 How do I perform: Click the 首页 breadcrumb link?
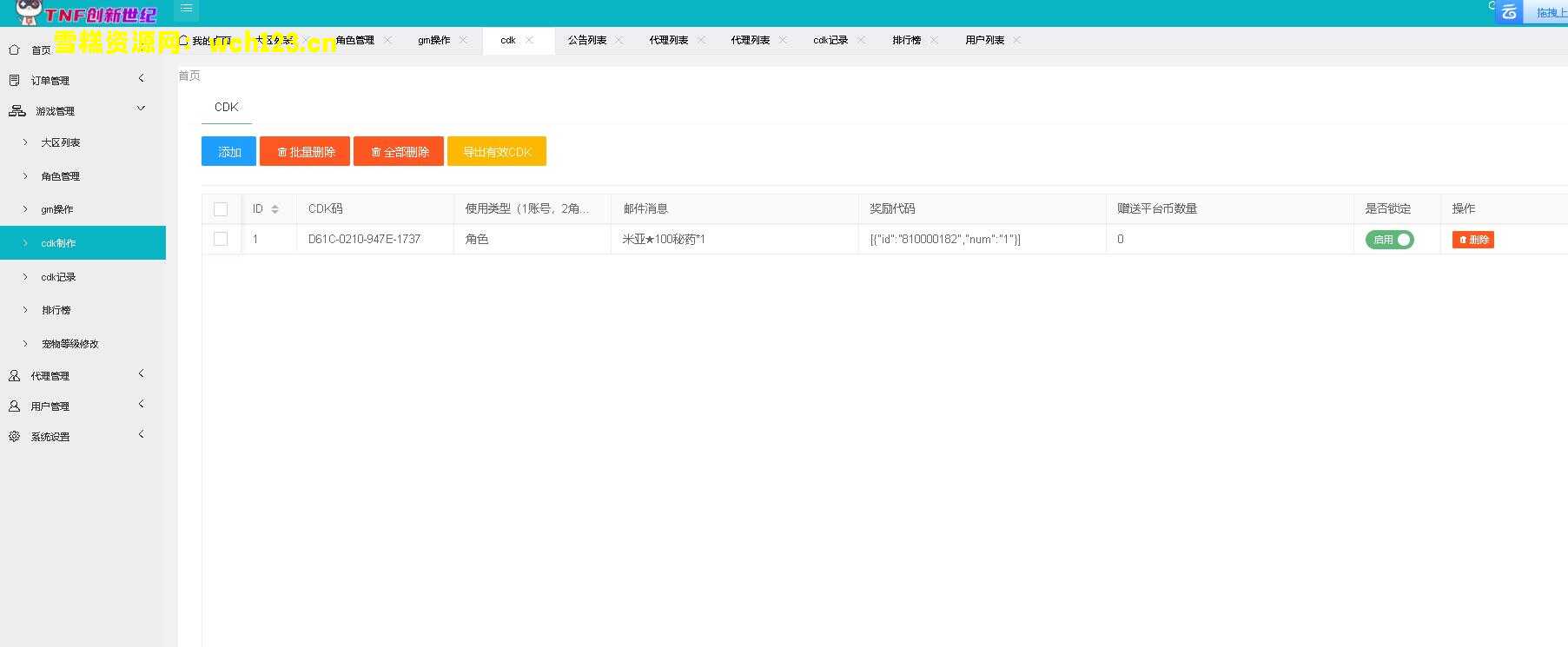pyautogui.click(x=189, y=76)
